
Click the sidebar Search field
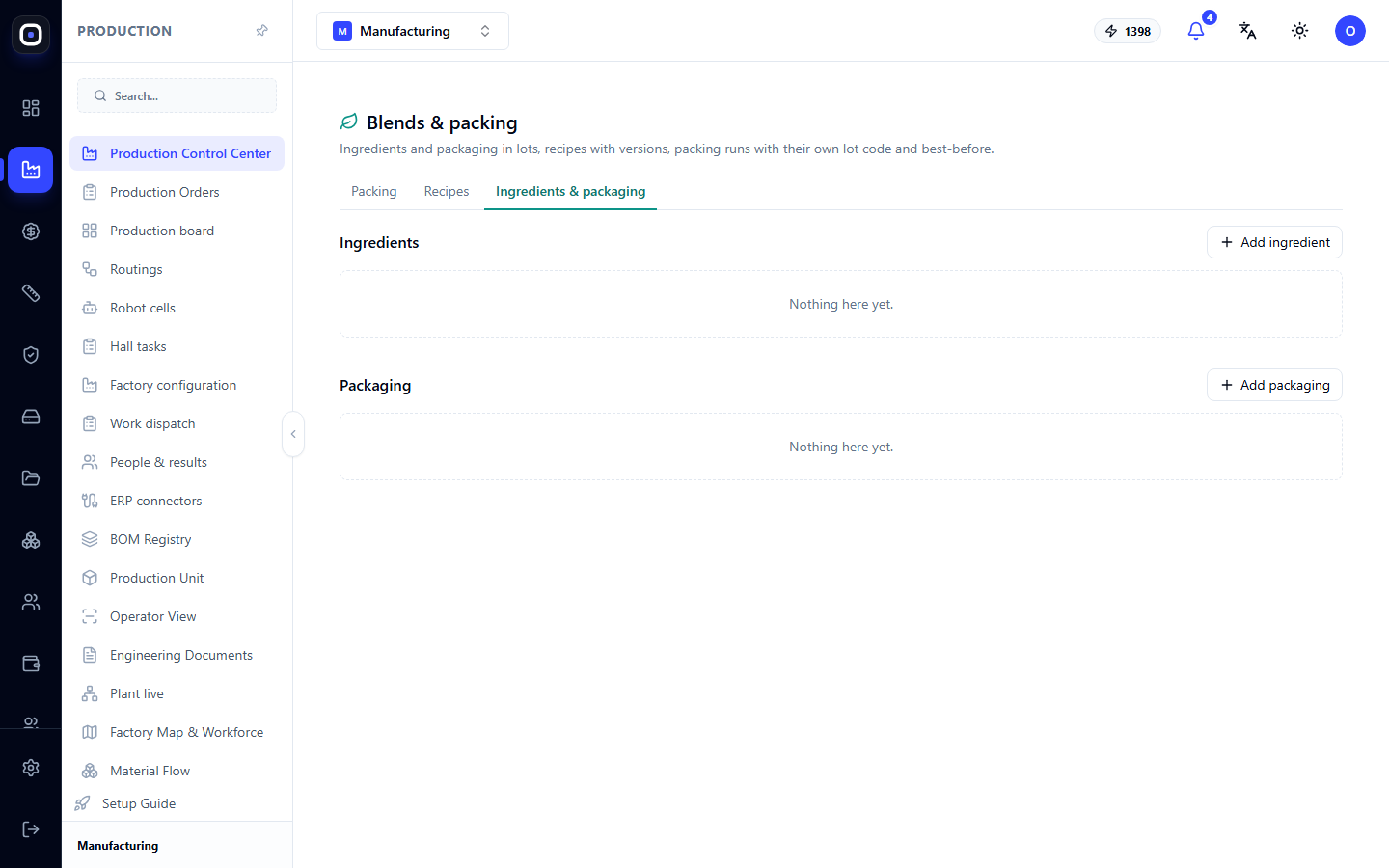[177, 95]
